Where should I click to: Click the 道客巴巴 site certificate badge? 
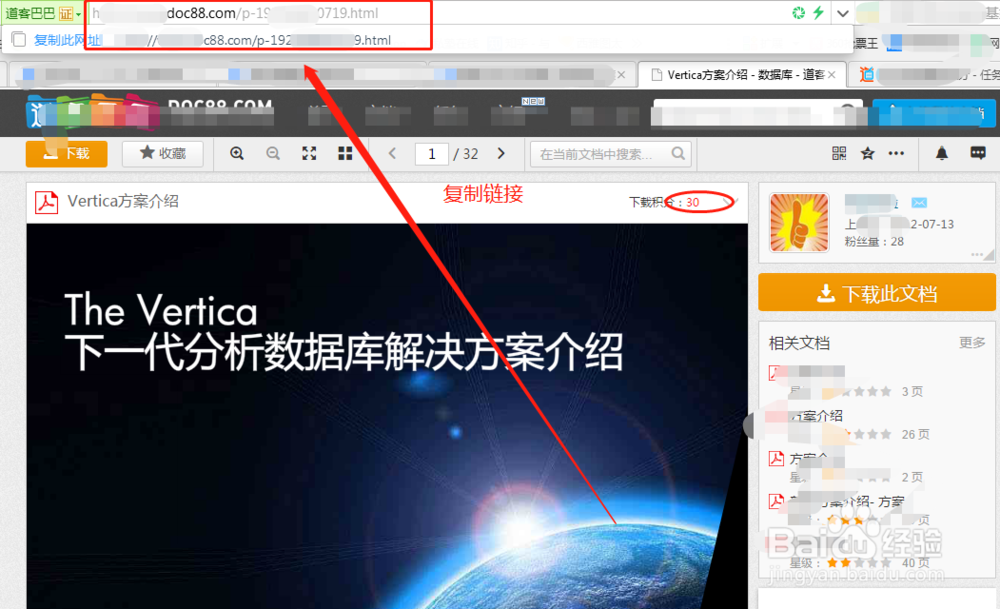pos(42,13)
